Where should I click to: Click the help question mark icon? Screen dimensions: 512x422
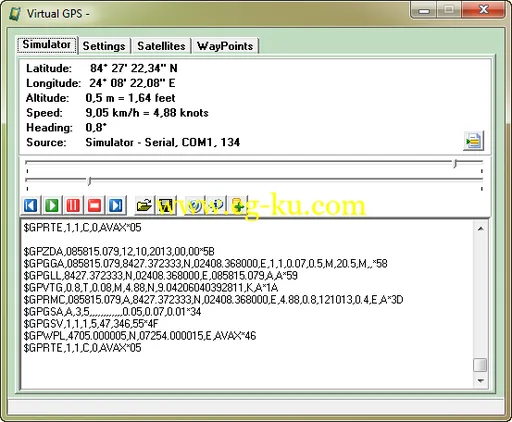click(x=195, y=205)
